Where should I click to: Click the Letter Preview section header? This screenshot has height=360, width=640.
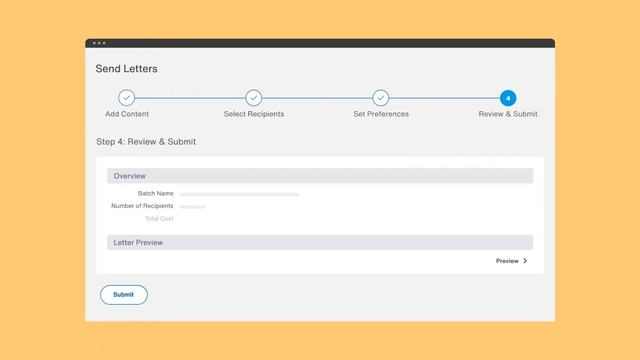[320, 242]
